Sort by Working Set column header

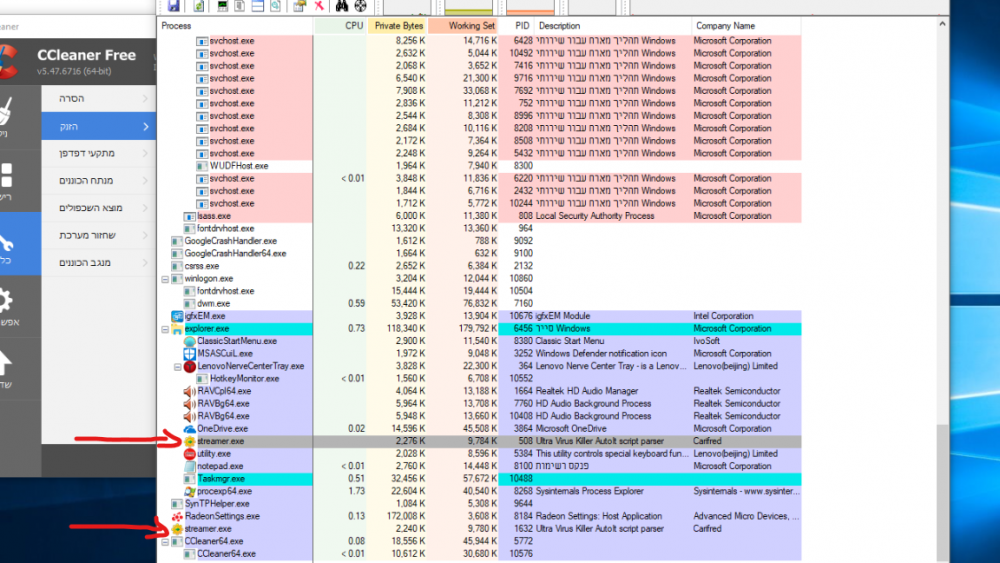coord(463,26)
